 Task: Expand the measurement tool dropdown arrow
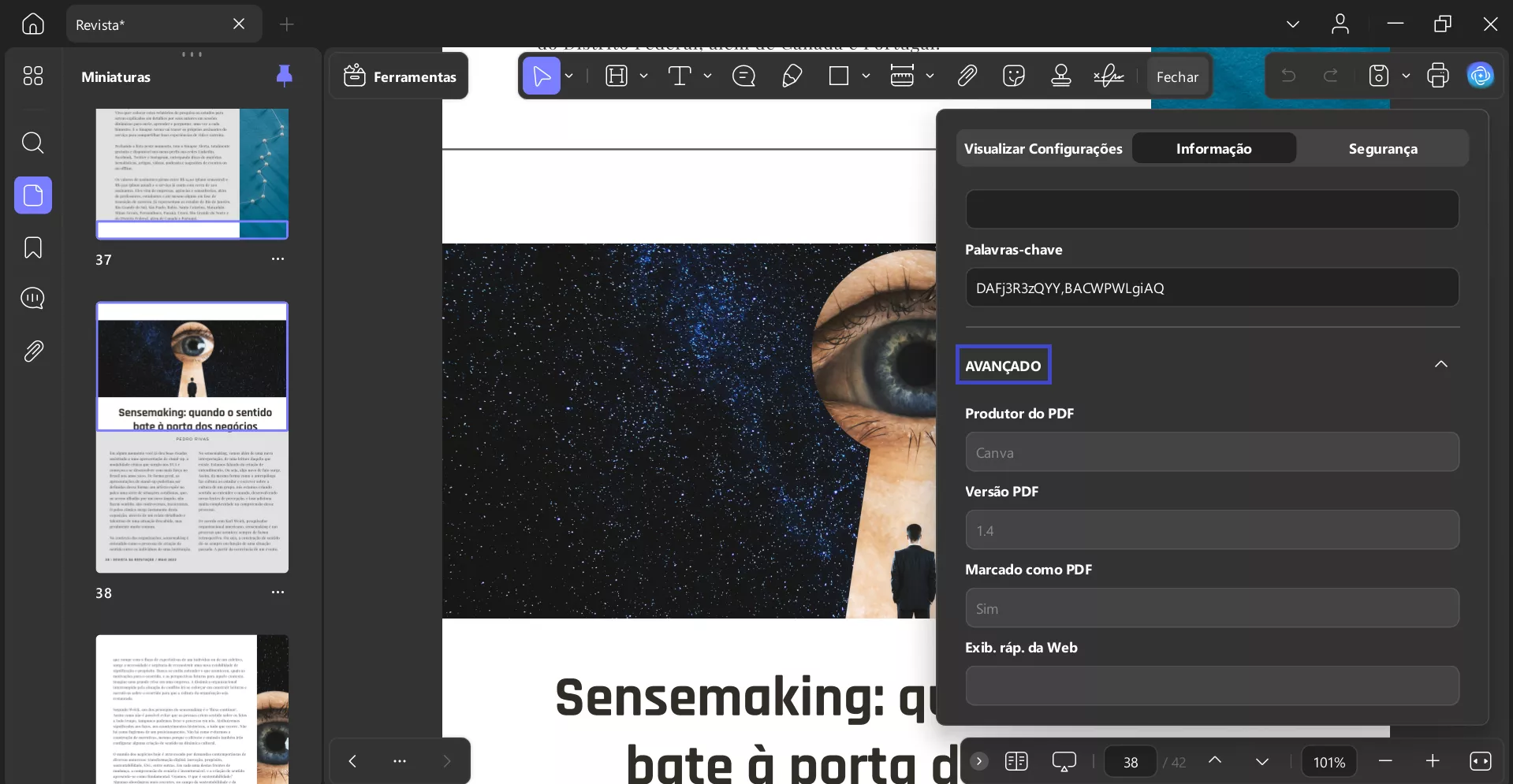point(930,76)
